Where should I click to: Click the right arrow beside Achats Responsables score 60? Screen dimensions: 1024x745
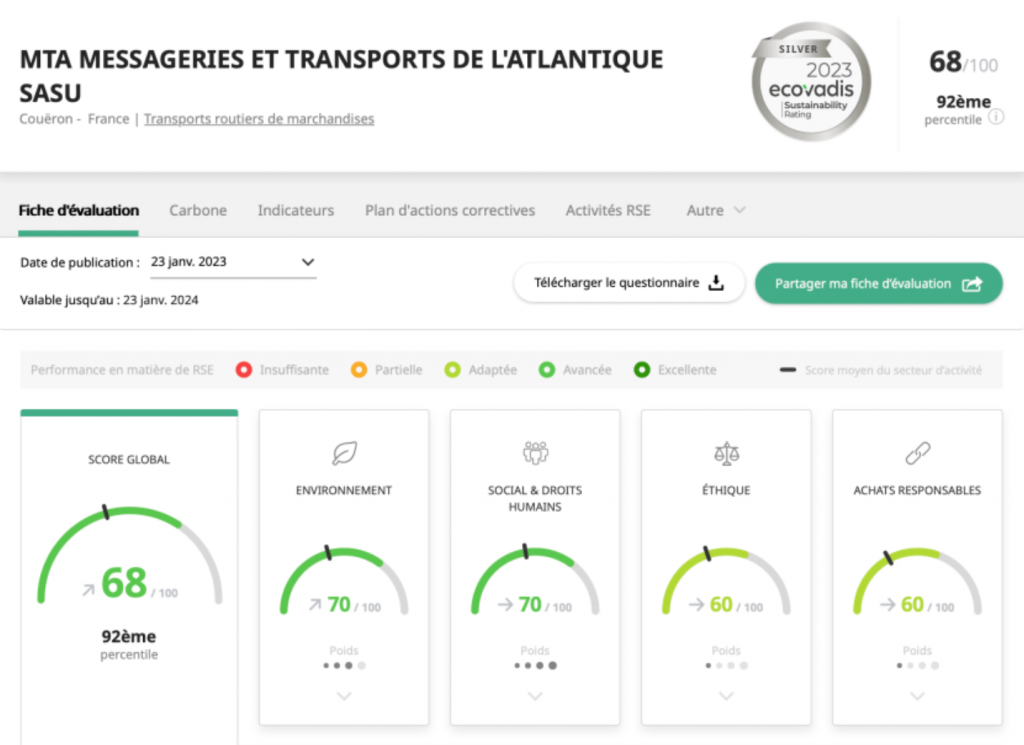(x=887, y=605)
